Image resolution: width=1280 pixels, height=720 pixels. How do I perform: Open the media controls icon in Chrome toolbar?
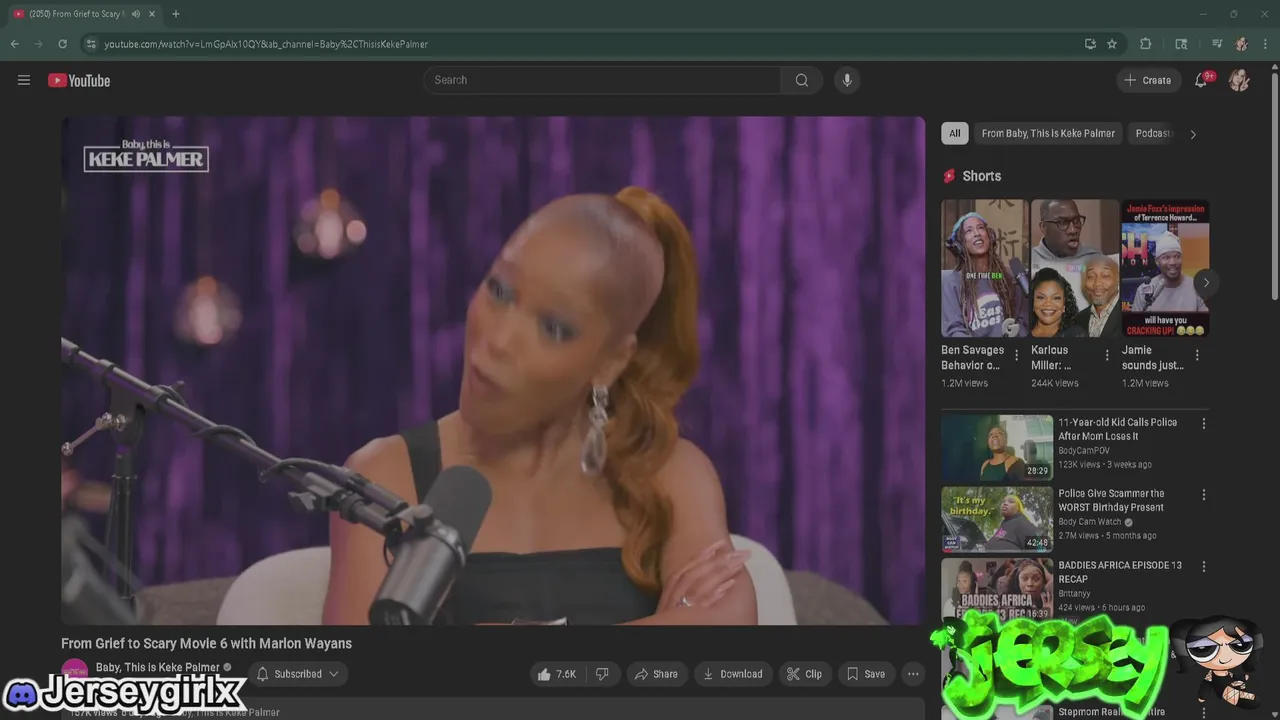[x=1217, y=44]
